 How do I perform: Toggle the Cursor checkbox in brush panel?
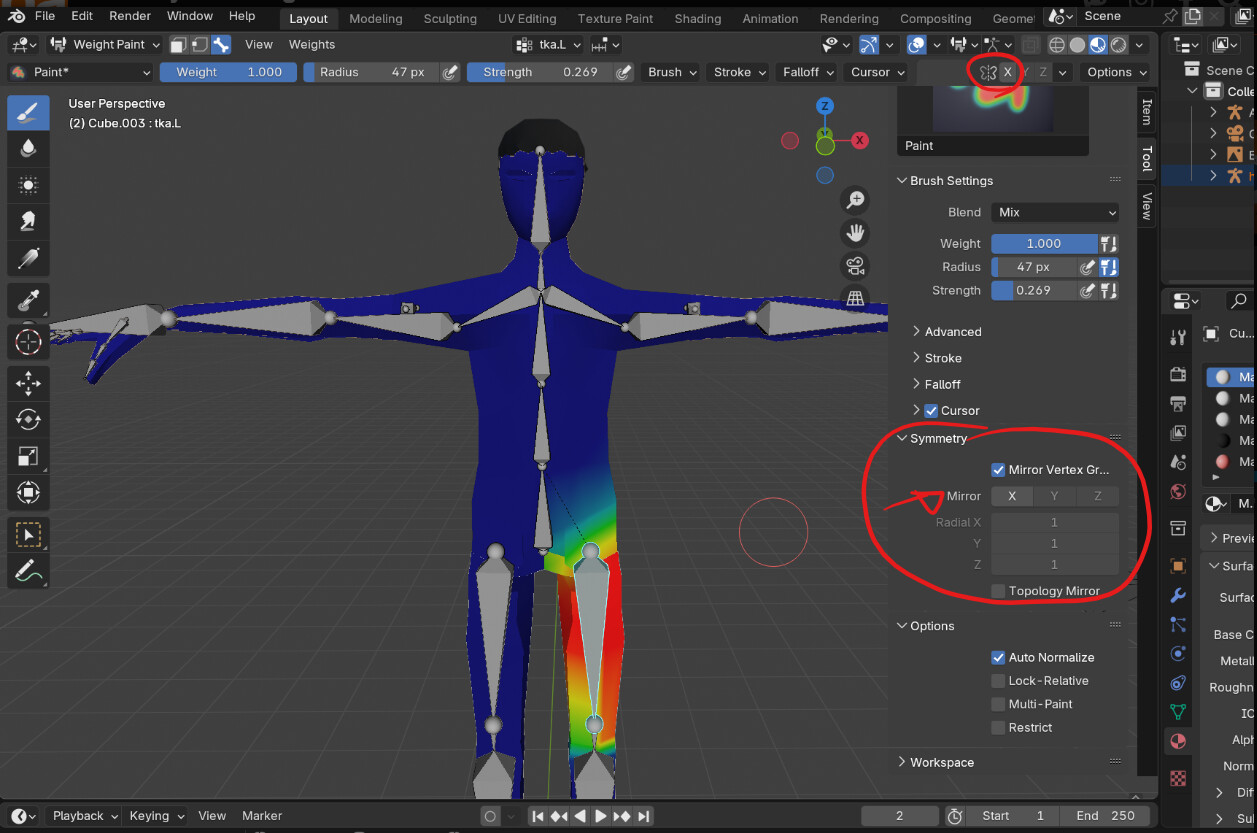tap(931, 411)
